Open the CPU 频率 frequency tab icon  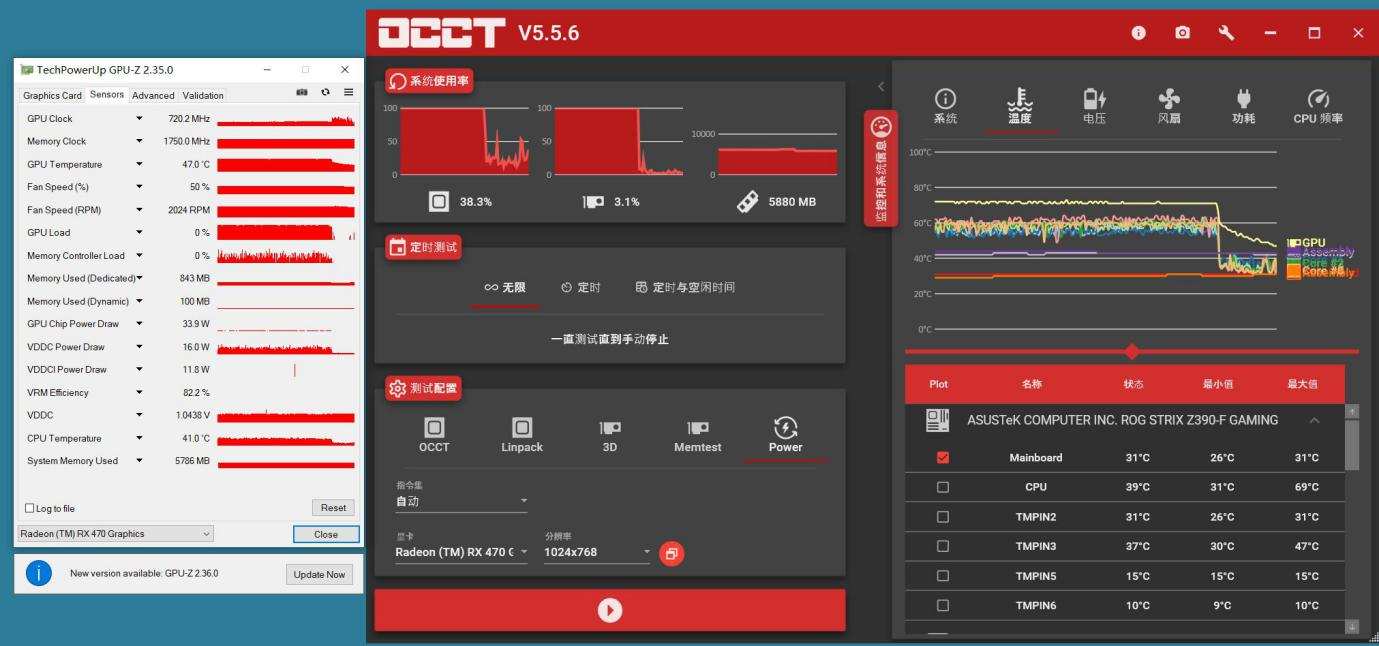tap(1318, 99)
